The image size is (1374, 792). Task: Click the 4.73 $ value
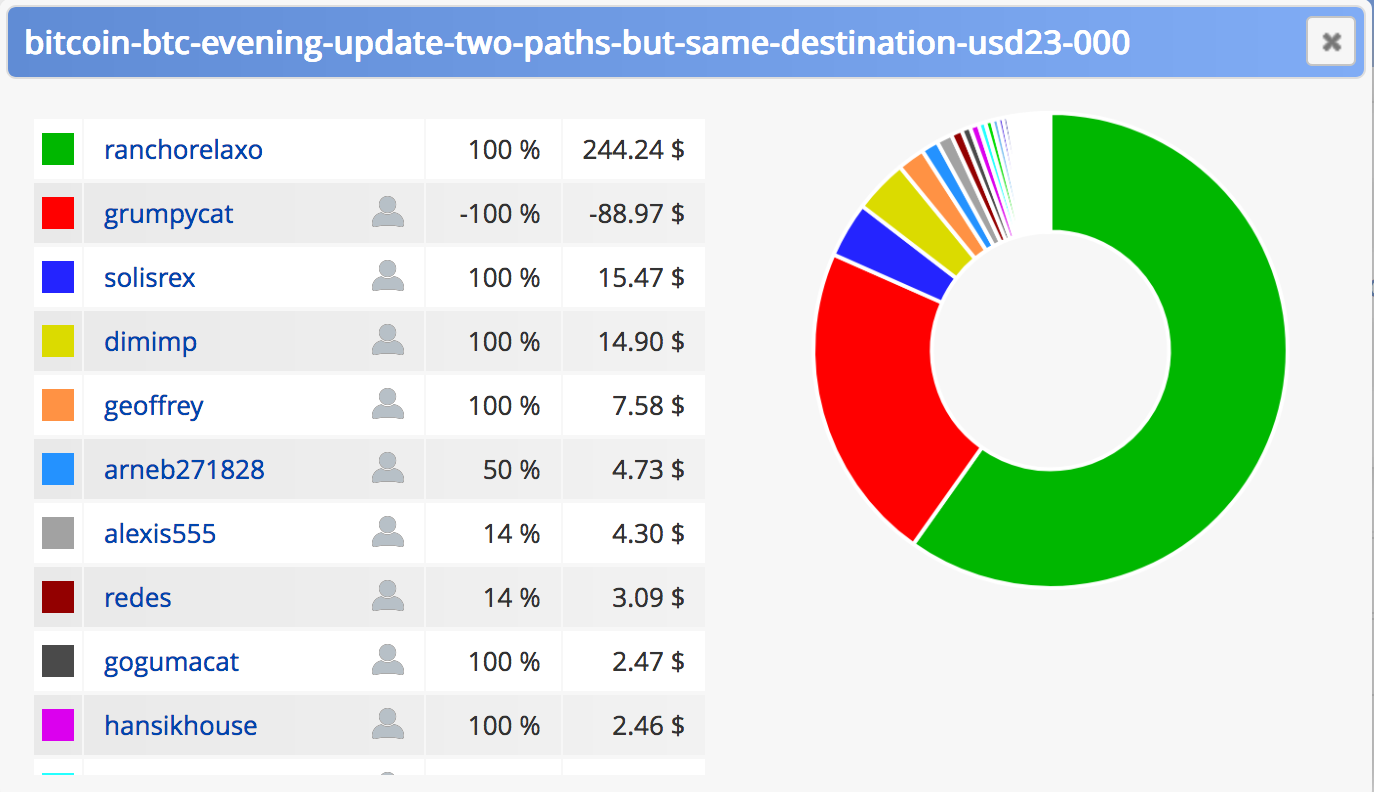point(648,470)
